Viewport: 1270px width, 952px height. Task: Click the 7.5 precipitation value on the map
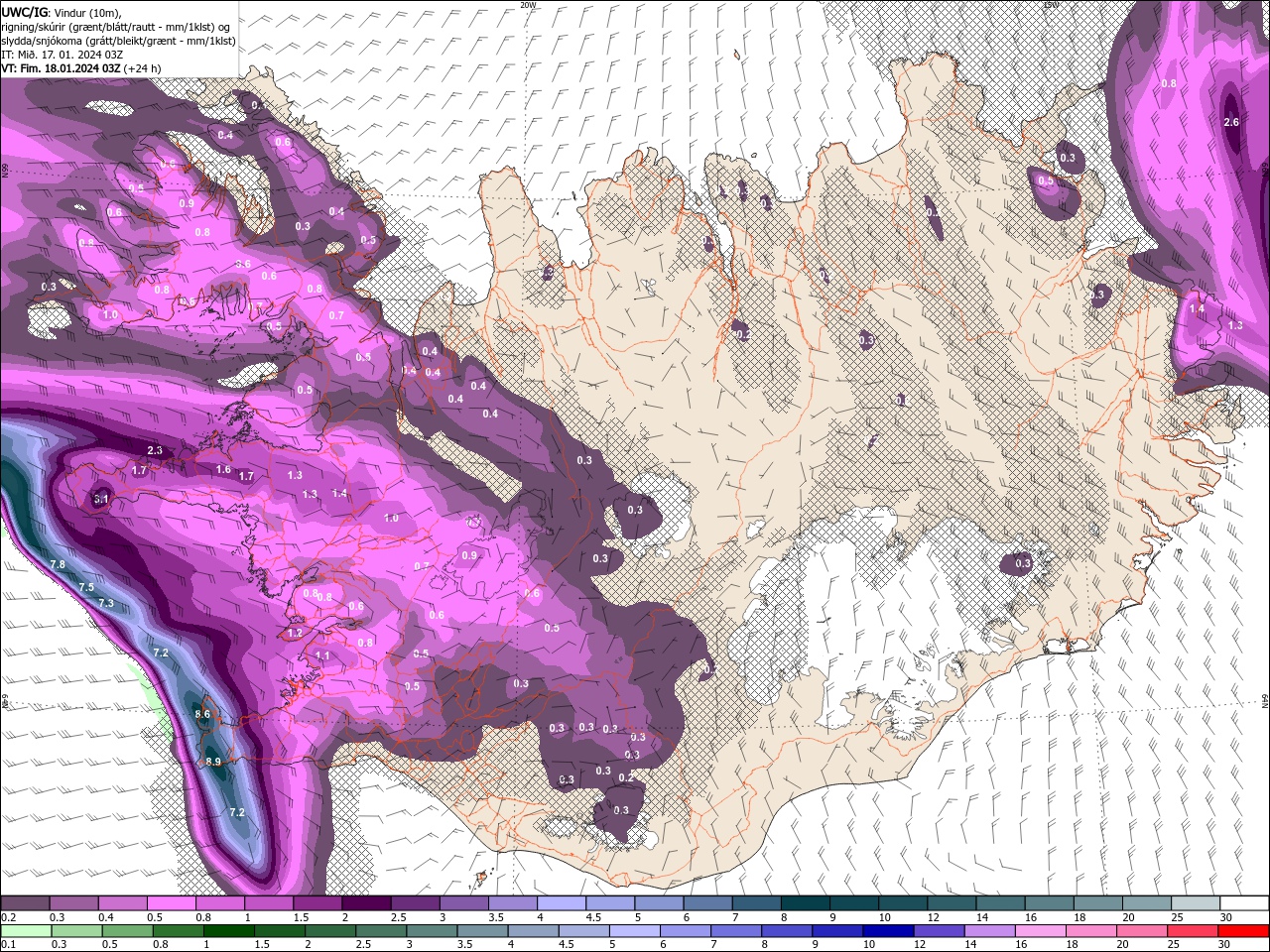pos(86,587)
